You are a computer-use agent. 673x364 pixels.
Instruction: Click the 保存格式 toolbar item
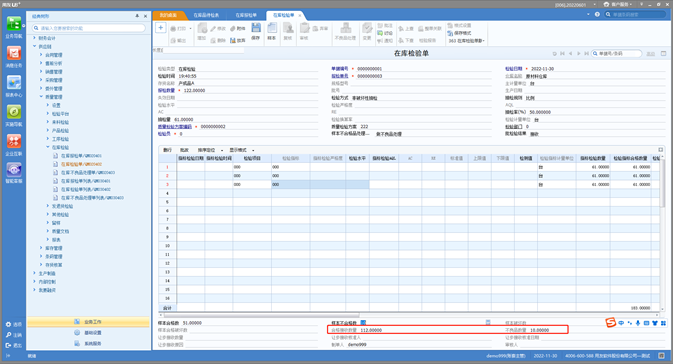click(x=459, y=33)
